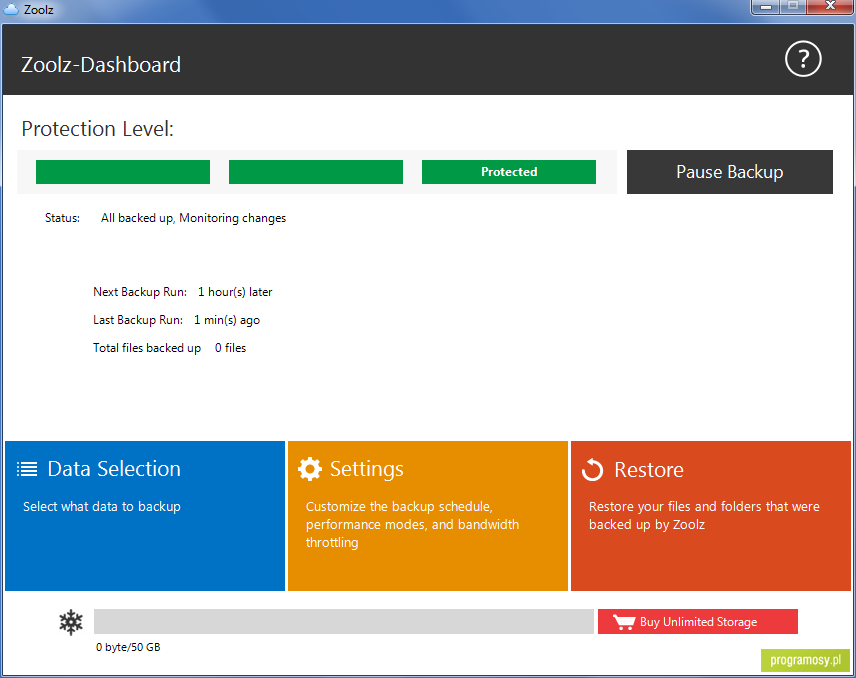This screenshot has height=678, width=856.
Task: Click the snowflake cold storage icon
Action: tap(71, 622)
